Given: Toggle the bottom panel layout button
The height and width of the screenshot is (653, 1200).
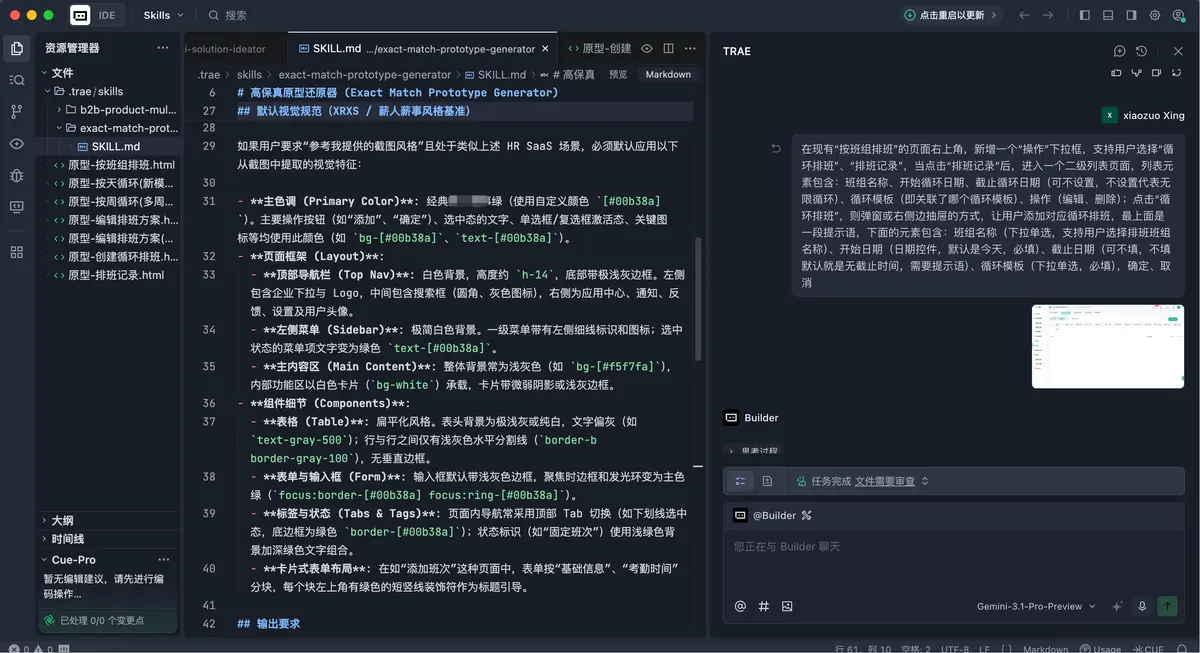Looking at the screenshot, I should point(1108,16).
